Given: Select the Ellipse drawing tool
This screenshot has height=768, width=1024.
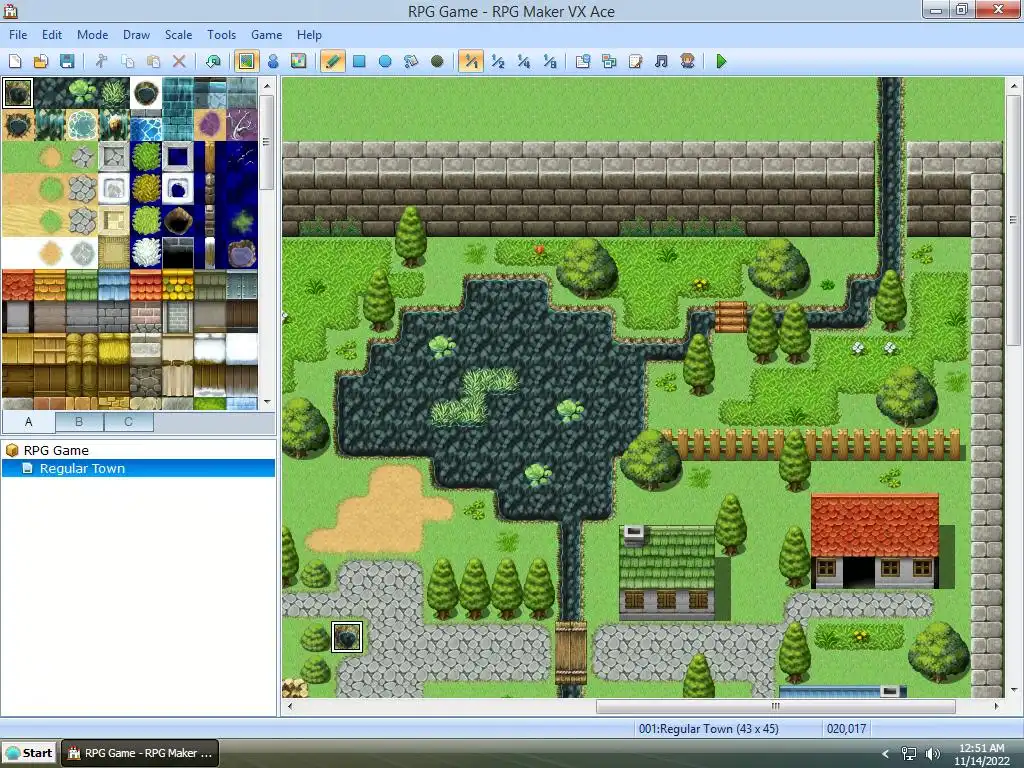Looking at the screenshot, I should (x=385, y=61).
